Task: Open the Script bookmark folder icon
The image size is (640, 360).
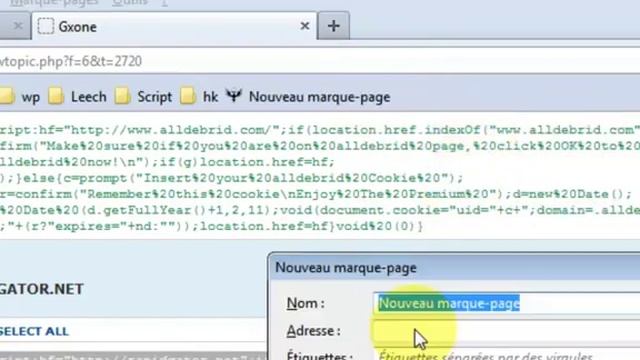Action: 122,96
